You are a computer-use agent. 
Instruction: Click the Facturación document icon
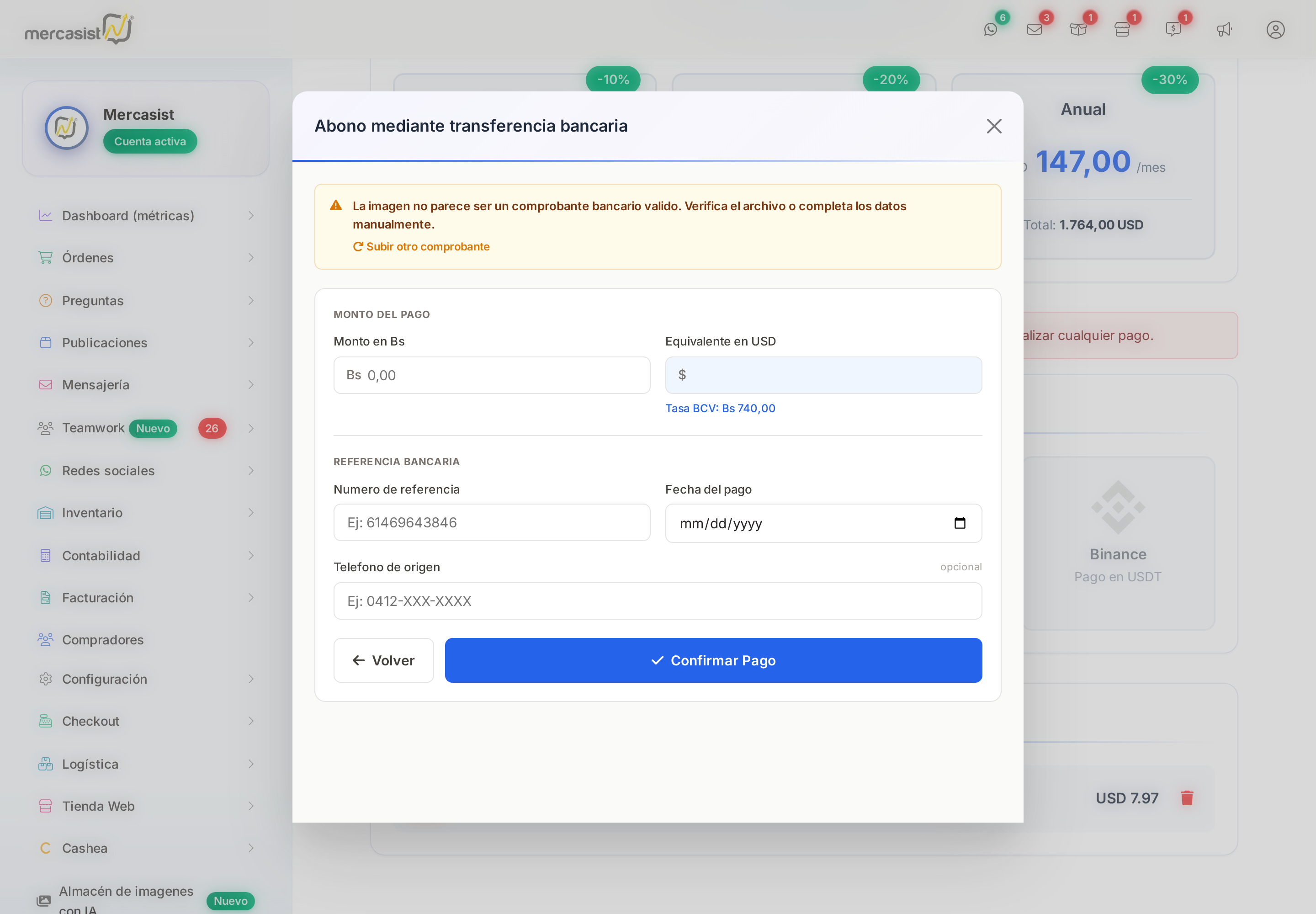(x=45, y=597)
